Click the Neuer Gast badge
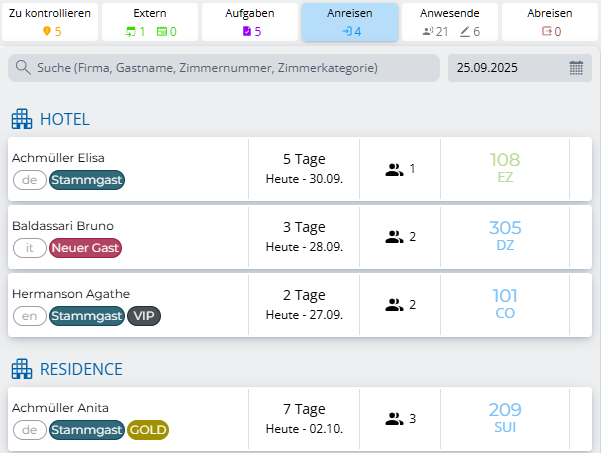This screenshot has width=601, height=453. [86, 248]
